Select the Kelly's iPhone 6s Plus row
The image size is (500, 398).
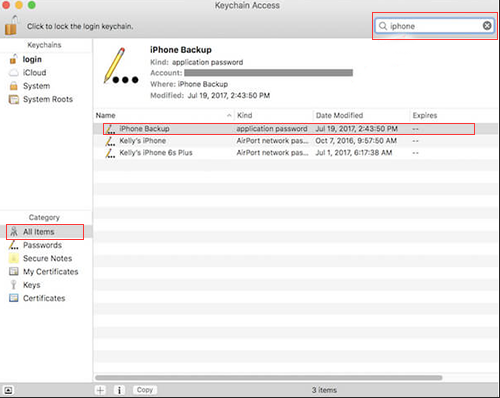pyautogui.click(x=295, y=153)
